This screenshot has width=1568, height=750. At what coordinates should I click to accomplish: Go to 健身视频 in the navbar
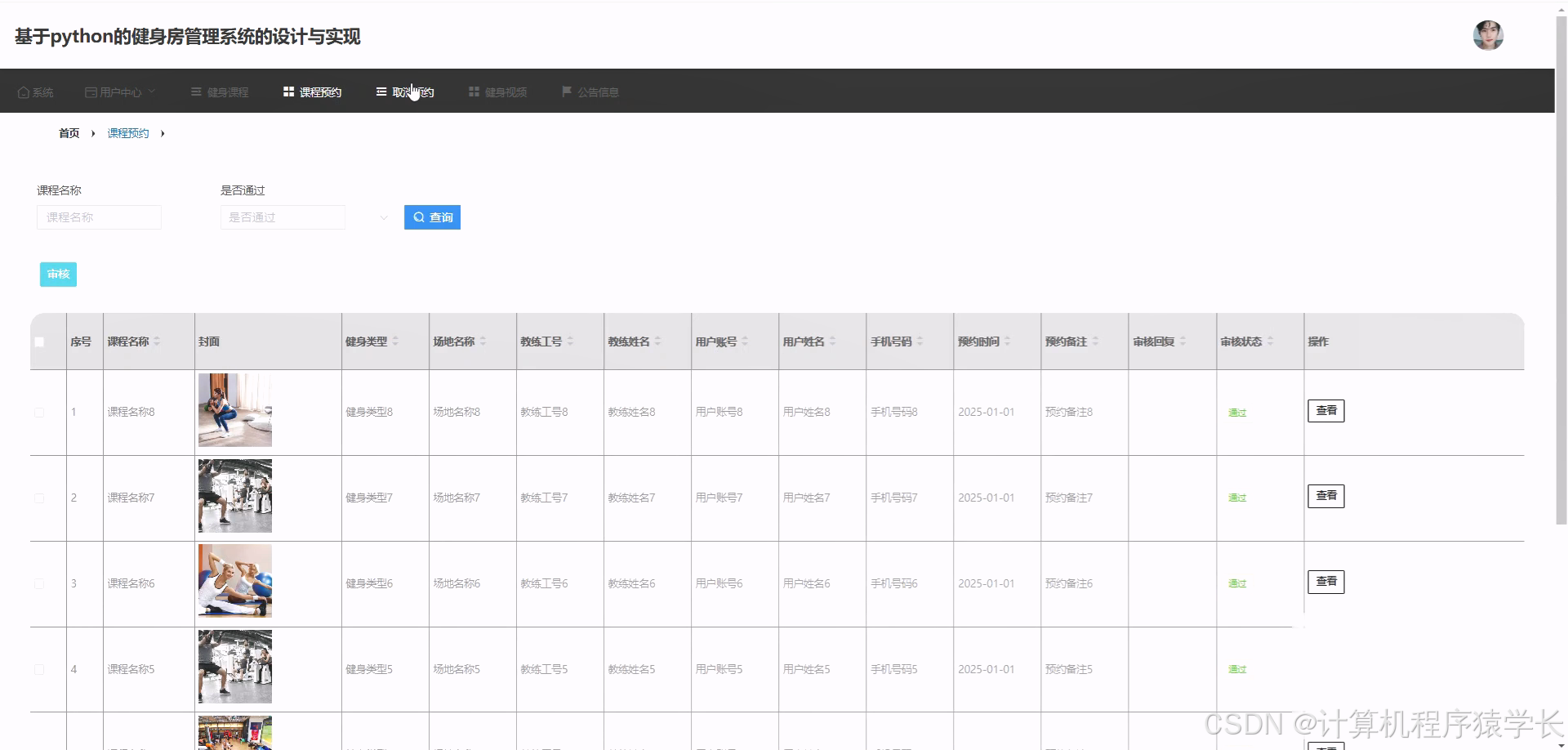click(x=497, y=92)
